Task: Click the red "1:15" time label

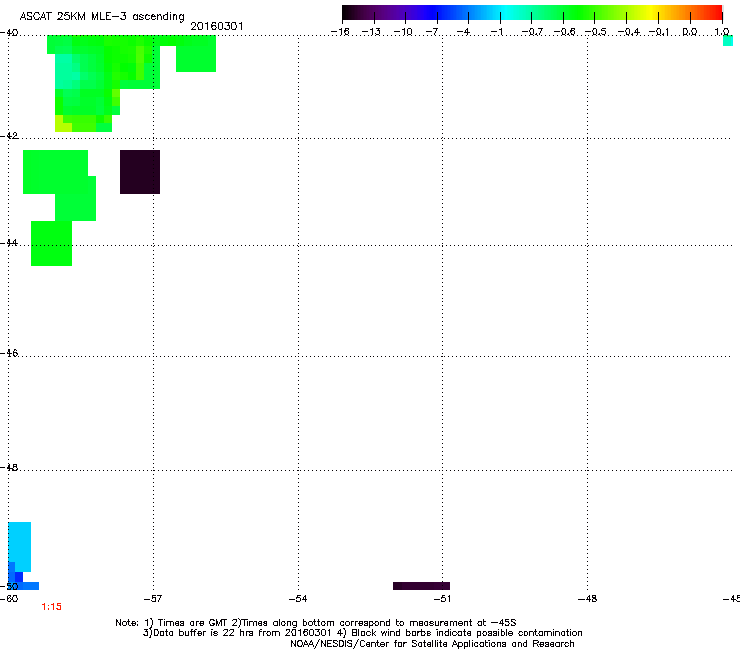Action: coord(51,607)
